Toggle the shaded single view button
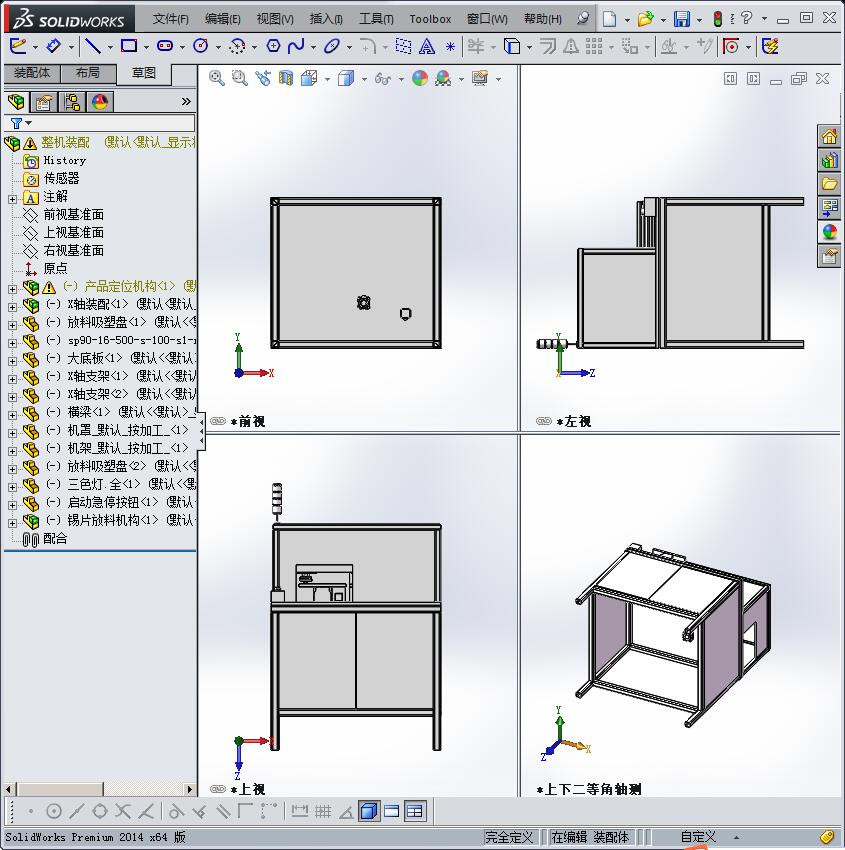Image resolution: width=845 pixels, height=850 pixels. [x=369, y=811]
